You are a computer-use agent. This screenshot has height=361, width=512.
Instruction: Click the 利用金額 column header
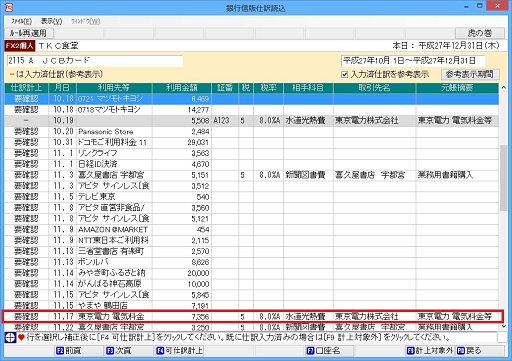[182, 88]
